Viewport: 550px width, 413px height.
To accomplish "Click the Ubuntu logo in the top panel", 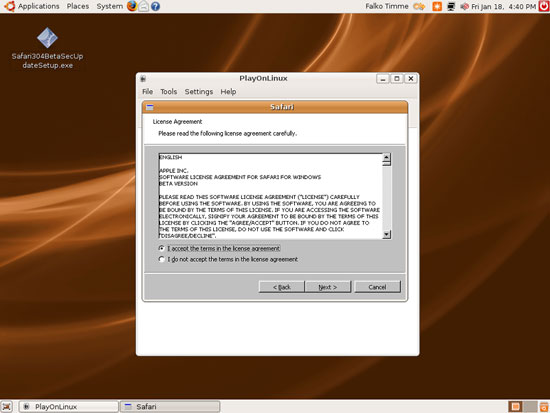I will click(9, 6).
